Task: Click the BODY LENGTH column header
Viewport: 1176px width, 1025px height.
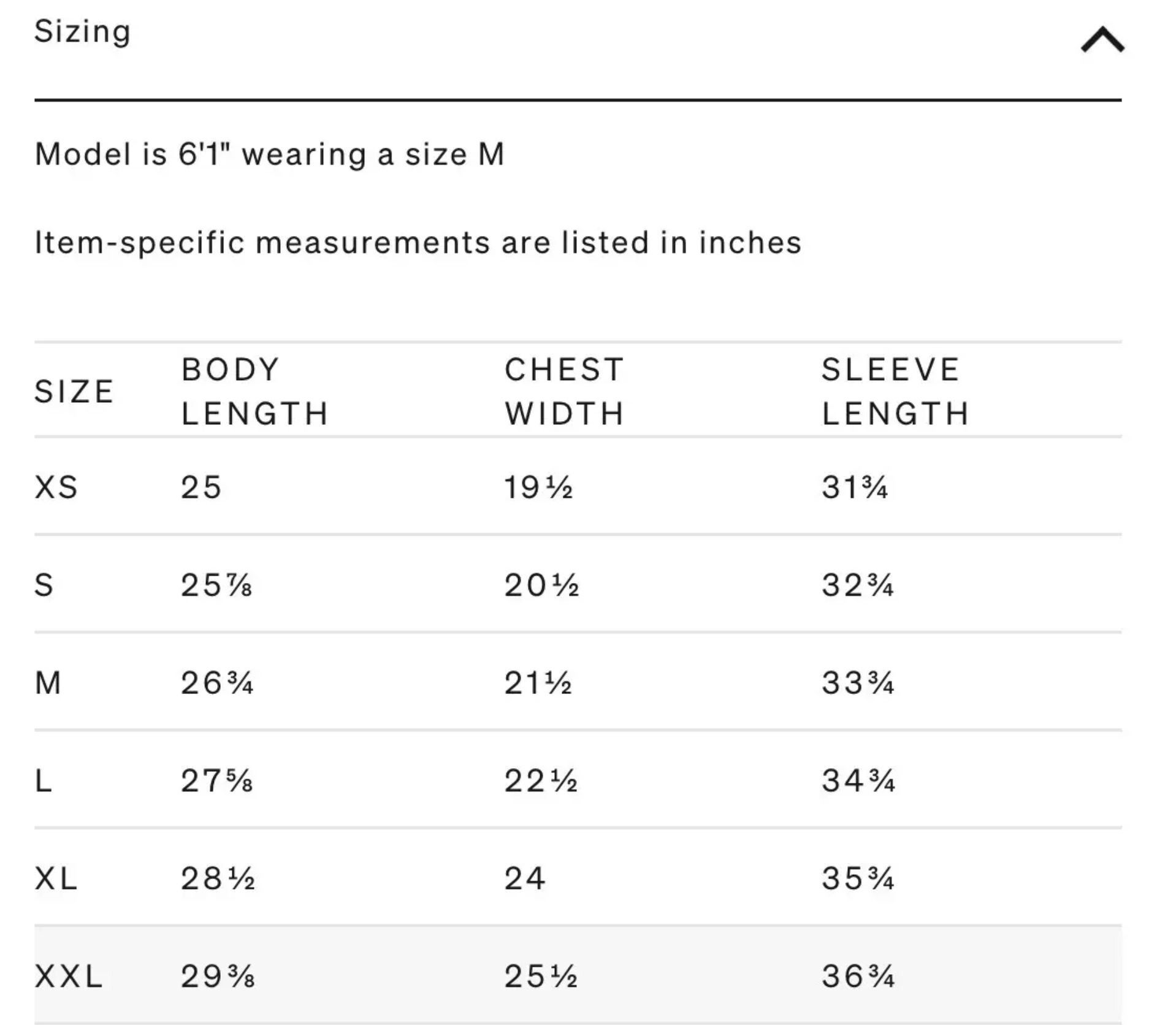Action: pos(255,391)
